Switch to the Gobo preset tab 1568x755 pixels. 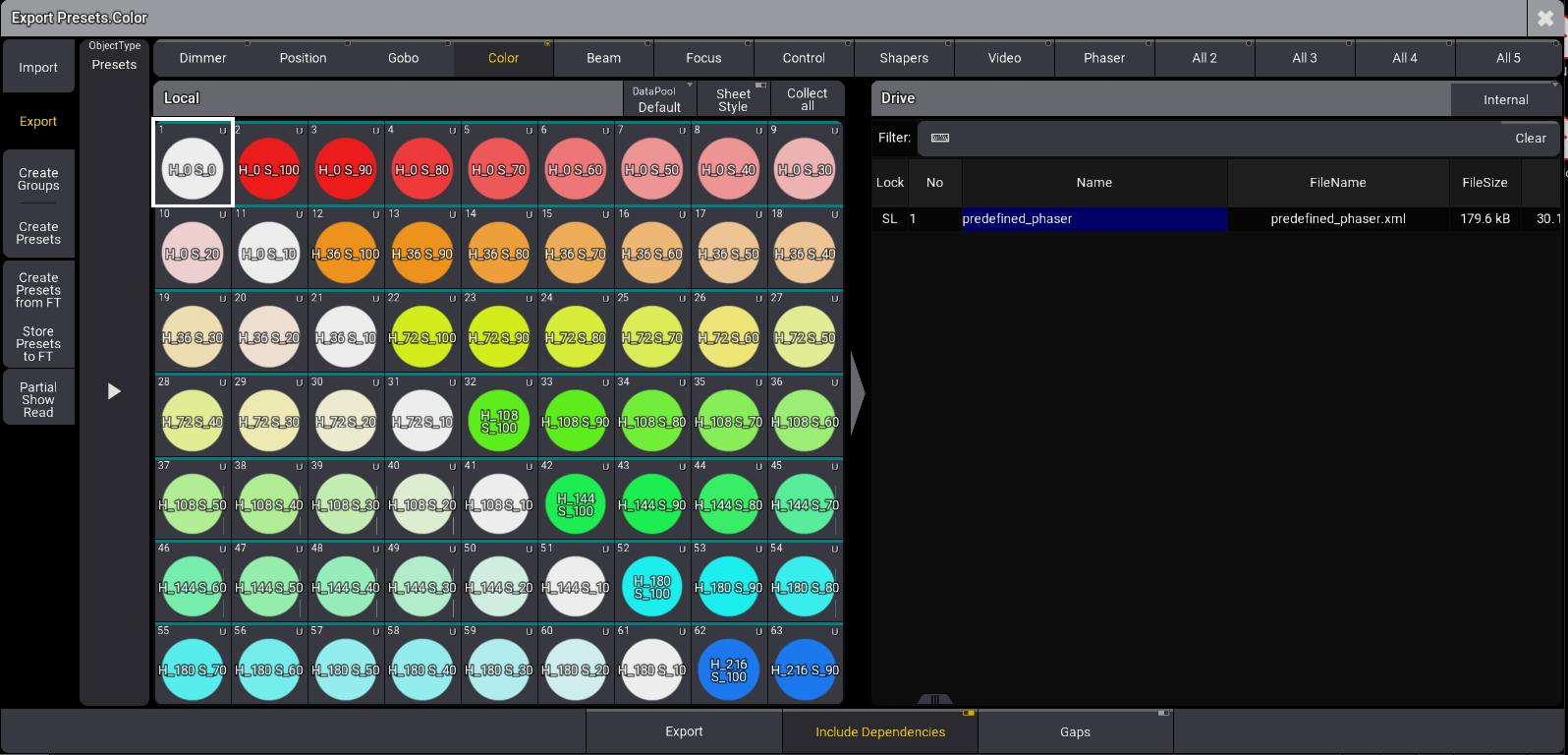click(403, 58)
